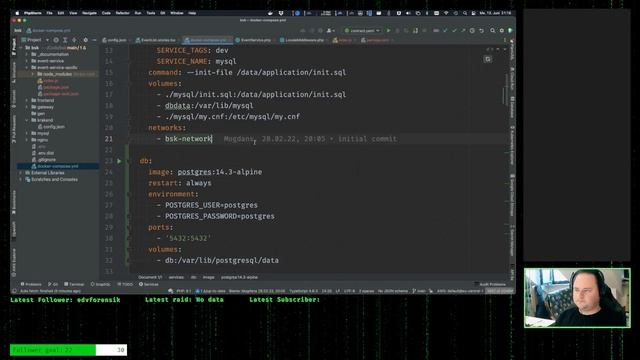Screen dimensions: 640x360
Task: Expand the _documentation folder
Action: (27, 54)
